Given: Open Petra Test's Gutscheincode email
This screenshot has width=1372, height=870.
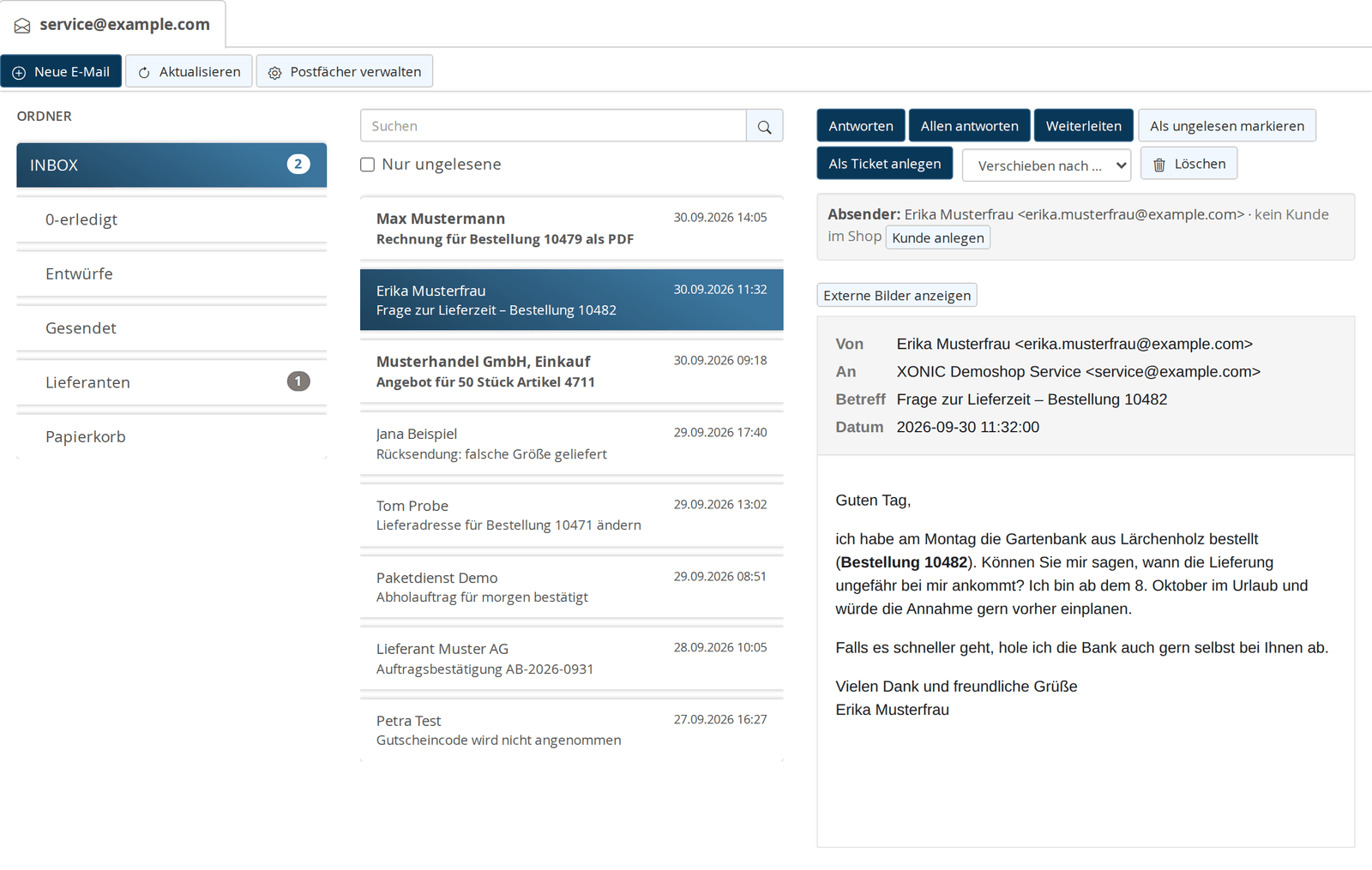Looking at the screenshot, I should tap(571, 730).
